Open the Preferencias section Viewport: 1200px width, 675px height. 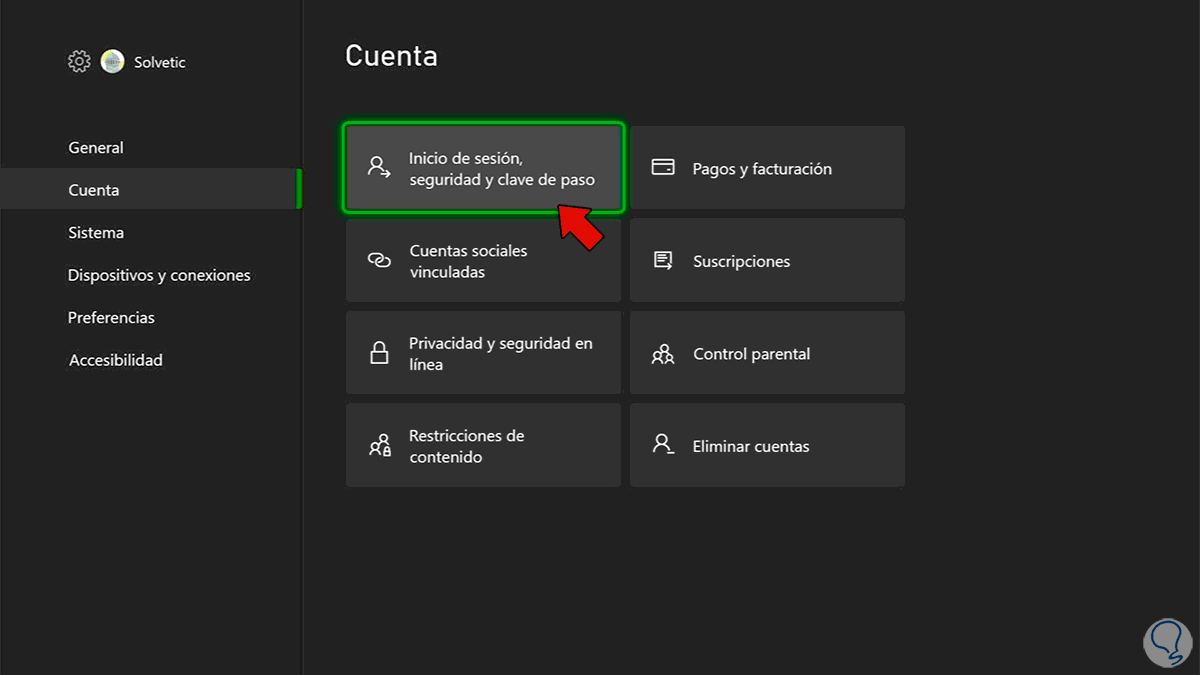pyautogui.click(x=111, y=317)
